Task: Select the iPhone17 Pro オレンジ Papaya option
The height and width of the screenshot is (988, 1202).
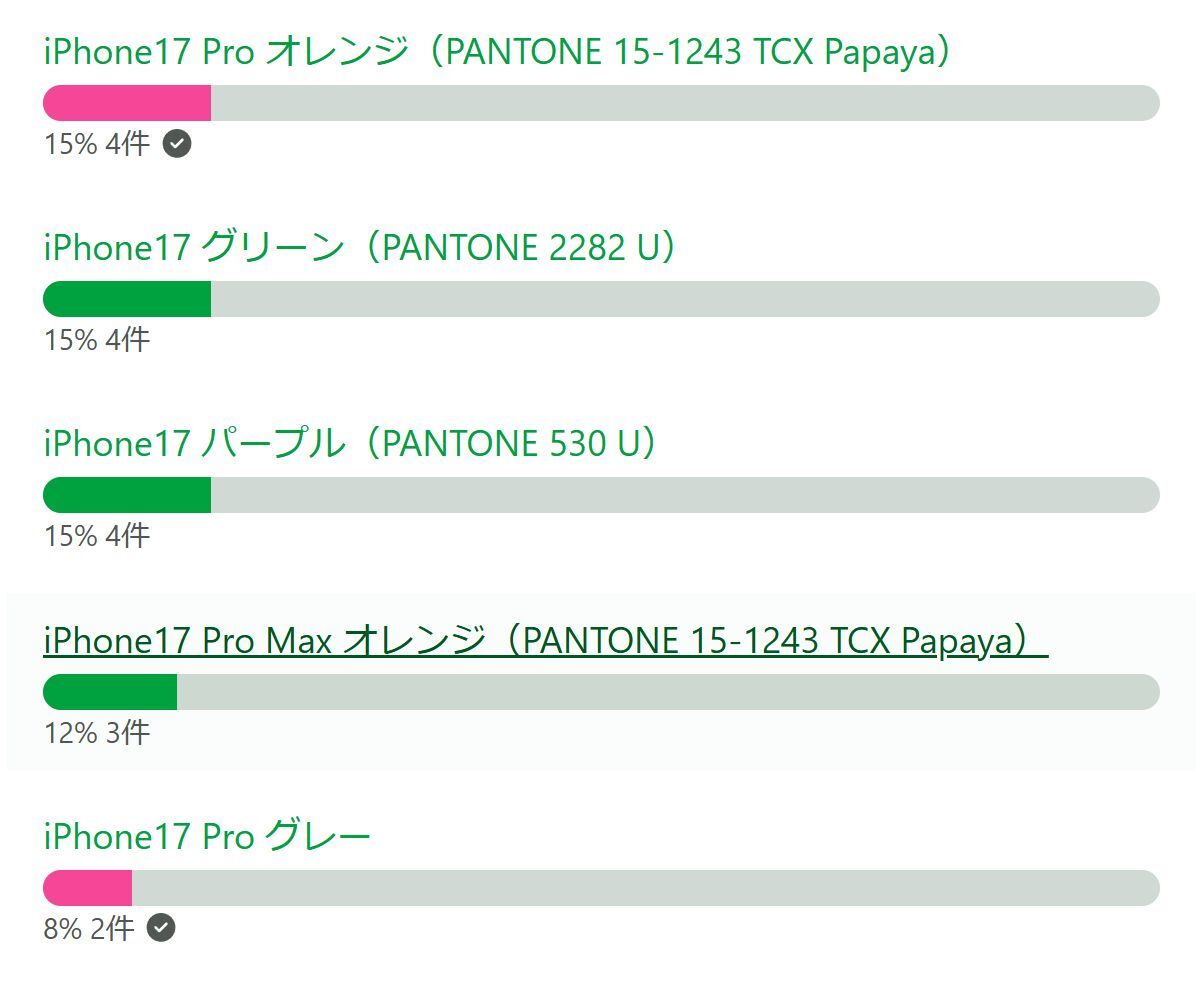Action: (496, 52)
